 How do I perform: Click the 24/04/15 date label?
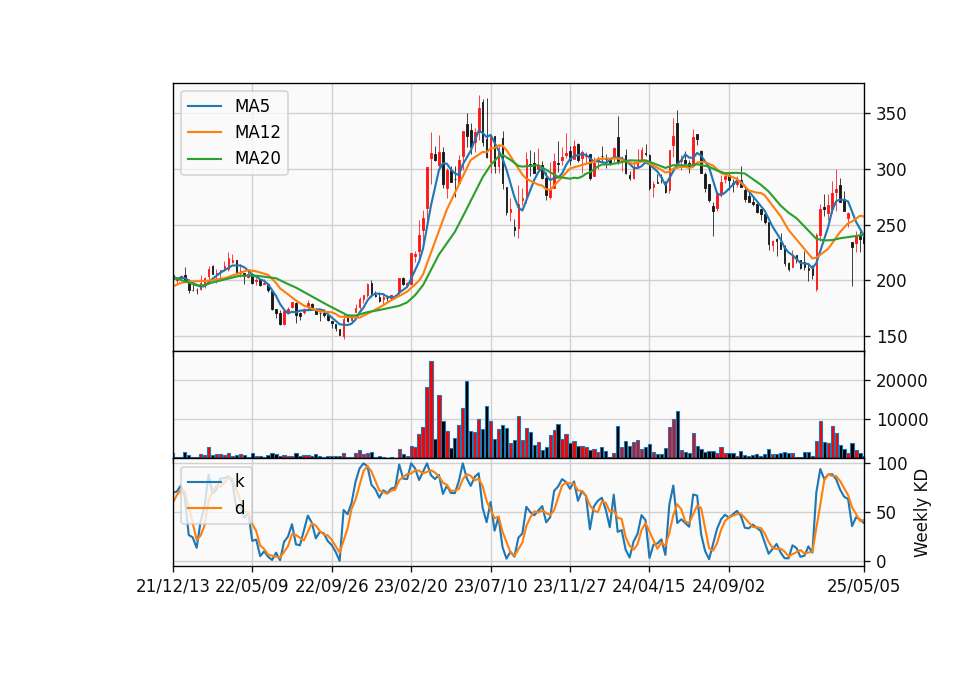(649, 587)
